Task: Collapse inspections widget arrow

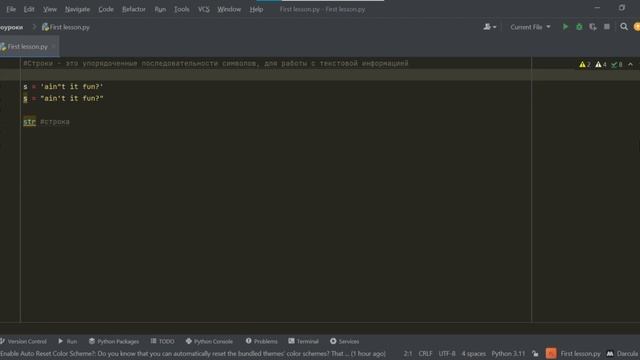Action: click(630, 64)
